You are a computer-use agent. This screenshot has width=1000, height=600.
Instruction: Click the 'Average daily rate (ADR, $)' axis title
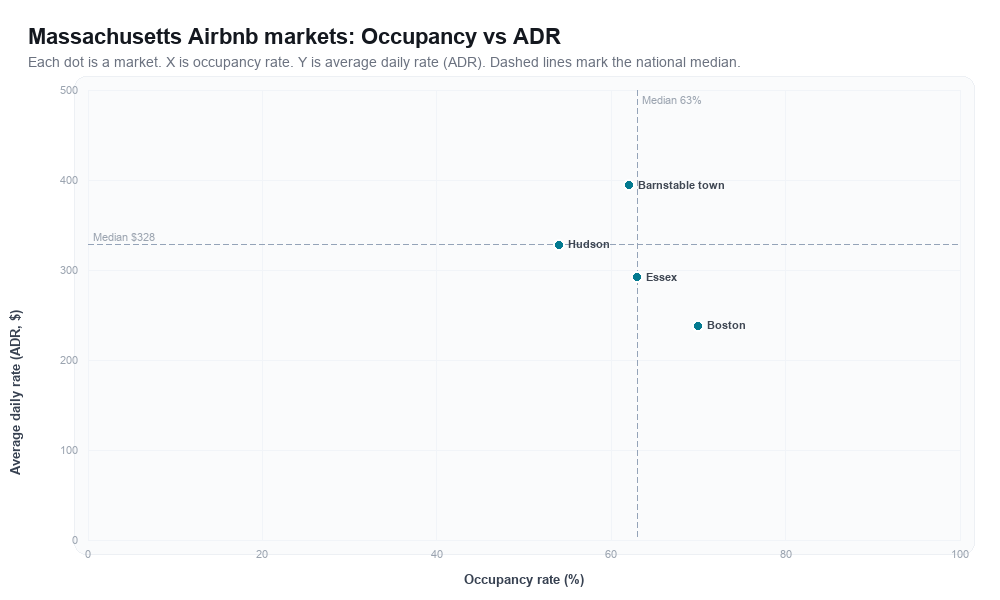coord(16,392)
